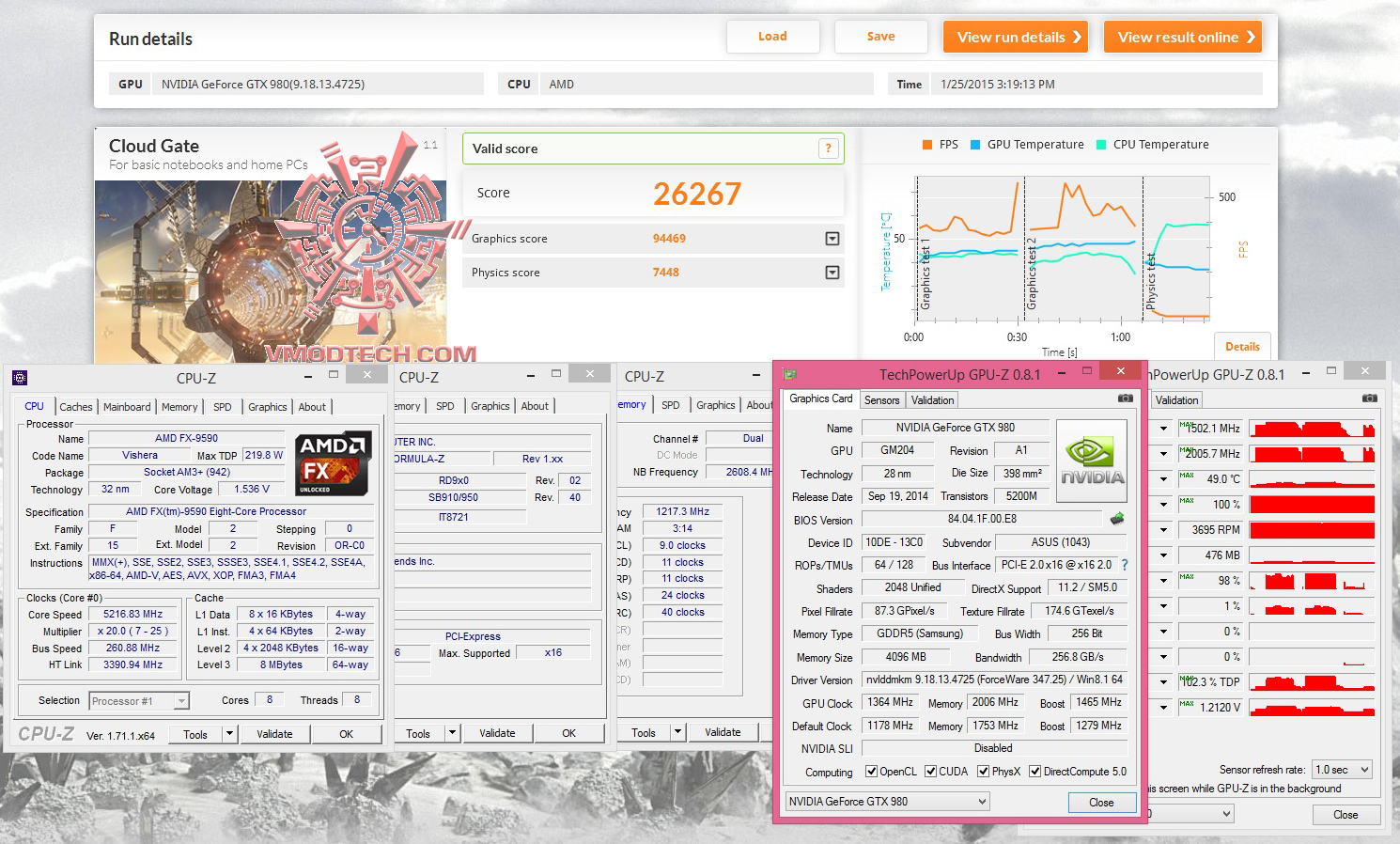Open SPD tab in first CPU-Z window
The image size is (1400, 844).
pyautogui.click(x=223, y=407)
